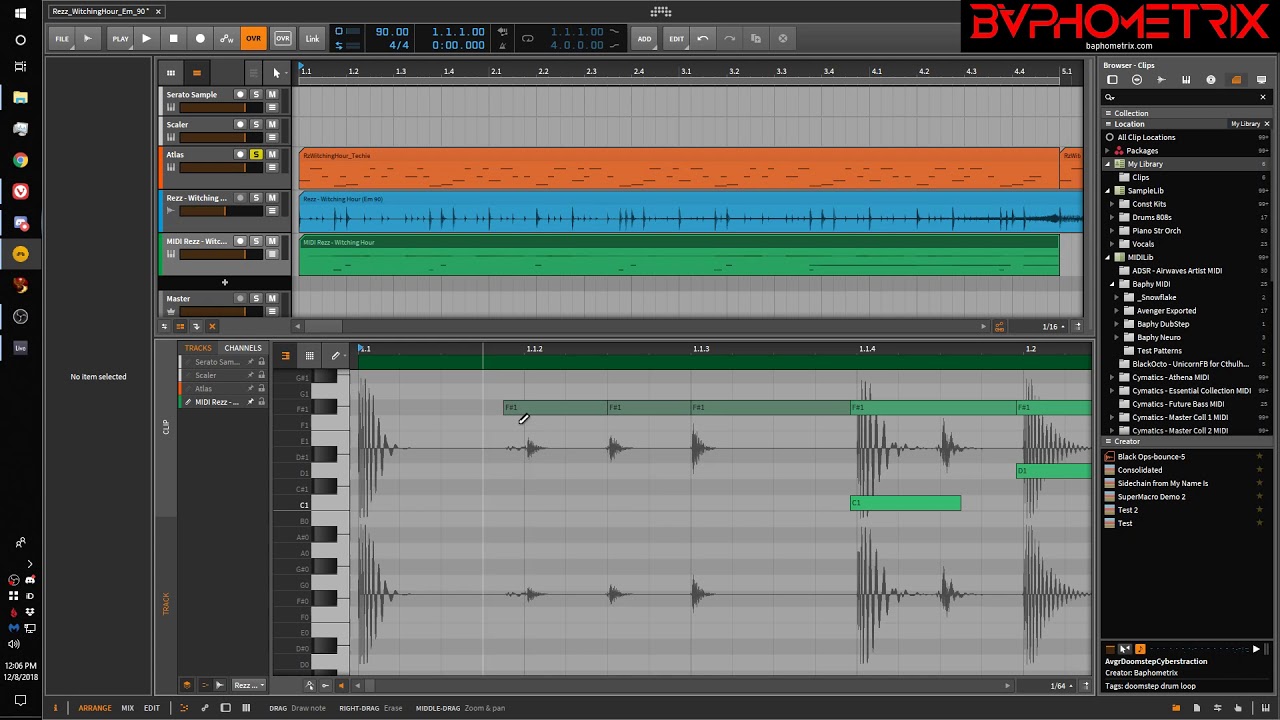Image resolution: width=1280 pixels, height=720 pixels.
Task: Open the PLAY menu
Action: click(120, 38)
